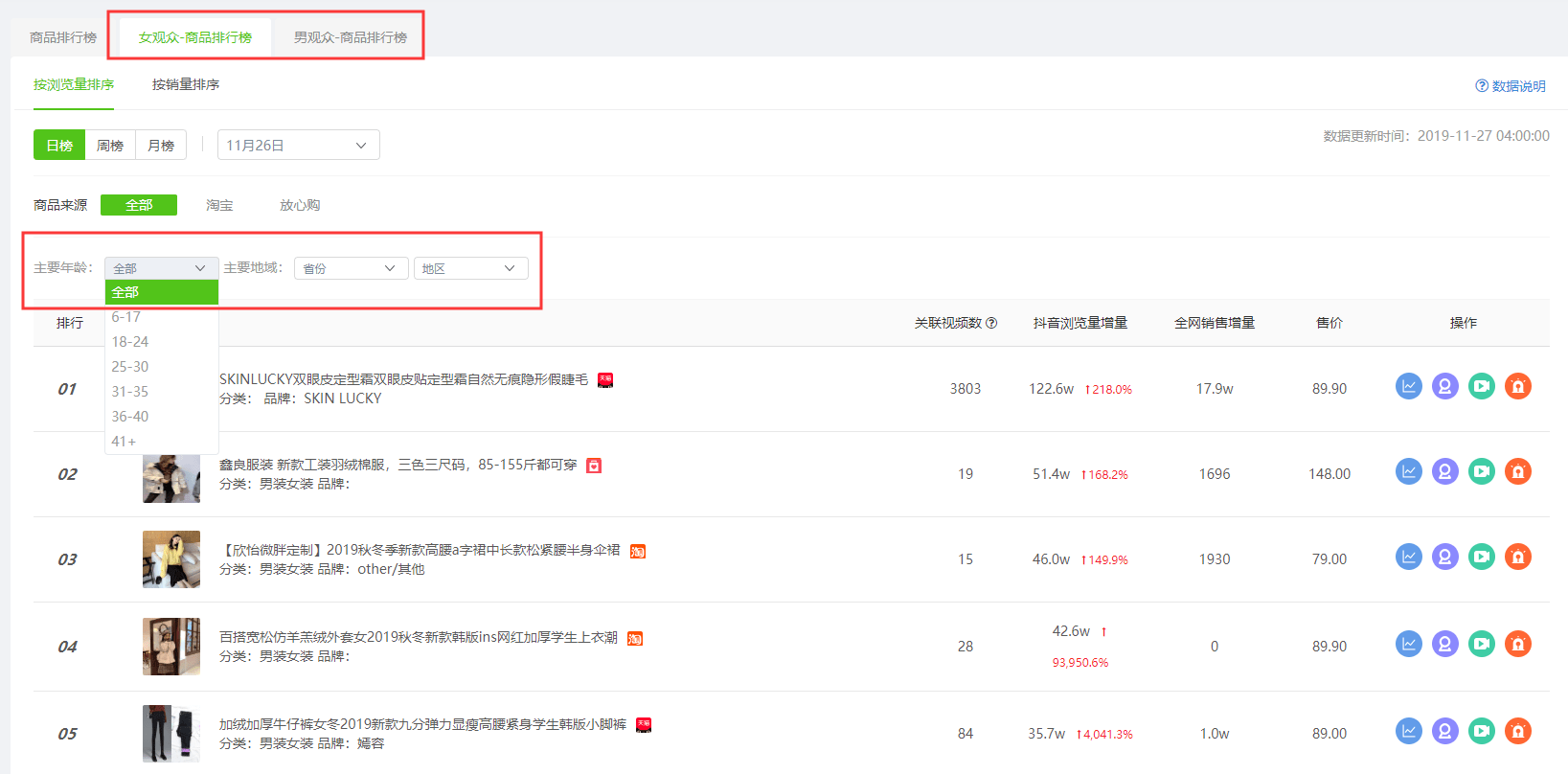Filter product source by 淘宝

219,206
